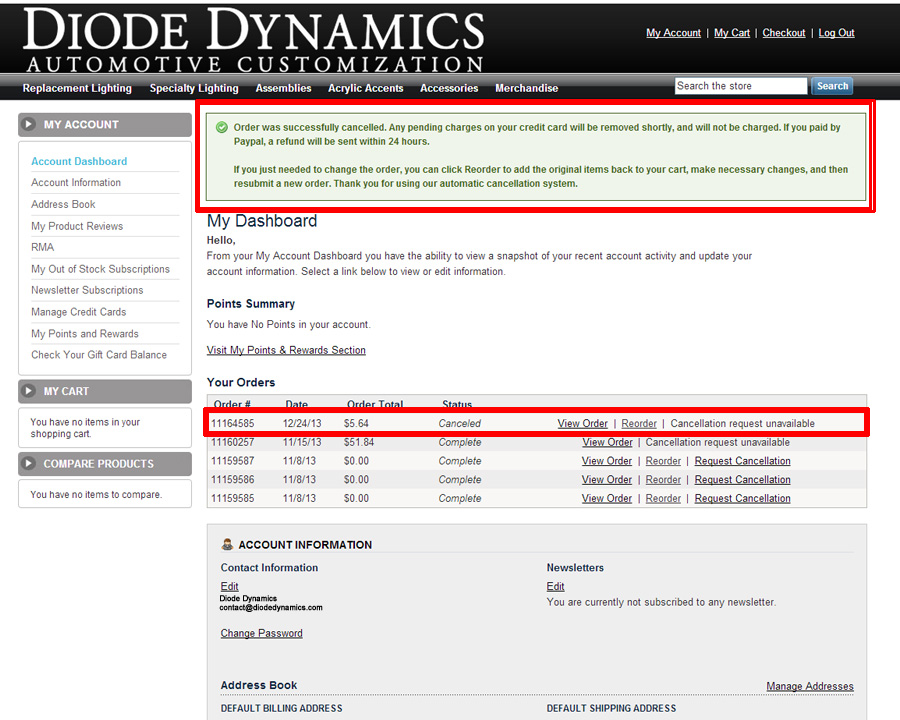Open Check Your Gift Card Balance

point(99,355)
